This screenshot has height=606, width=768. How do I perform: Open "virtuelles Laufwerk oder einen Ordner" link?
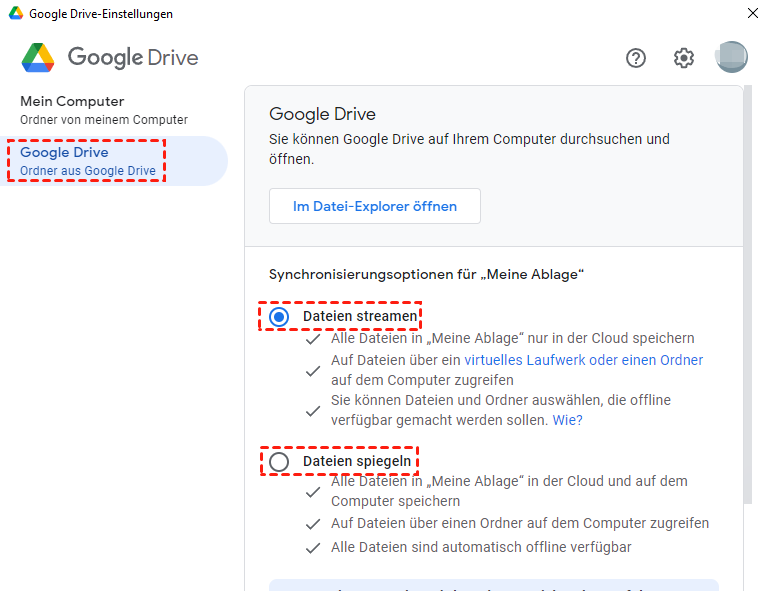[x=583, y=360]
